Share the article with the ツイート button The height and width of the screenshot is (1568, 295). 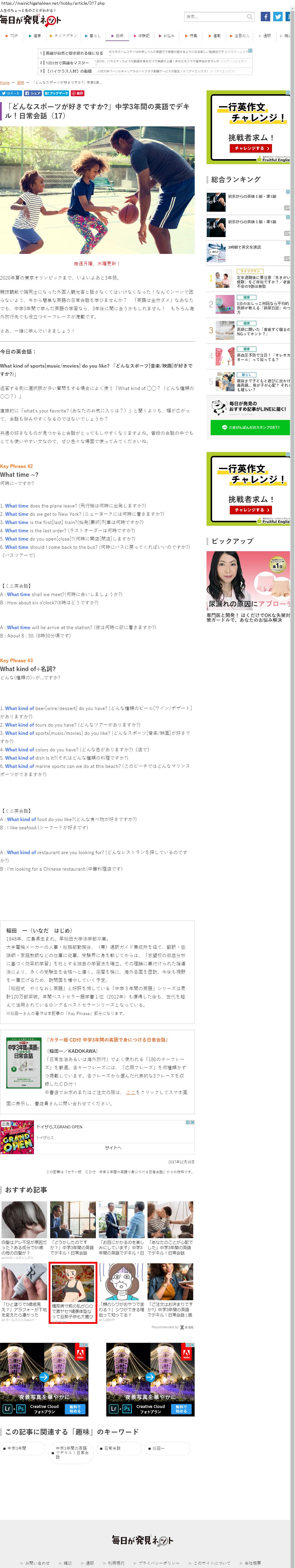11,93
